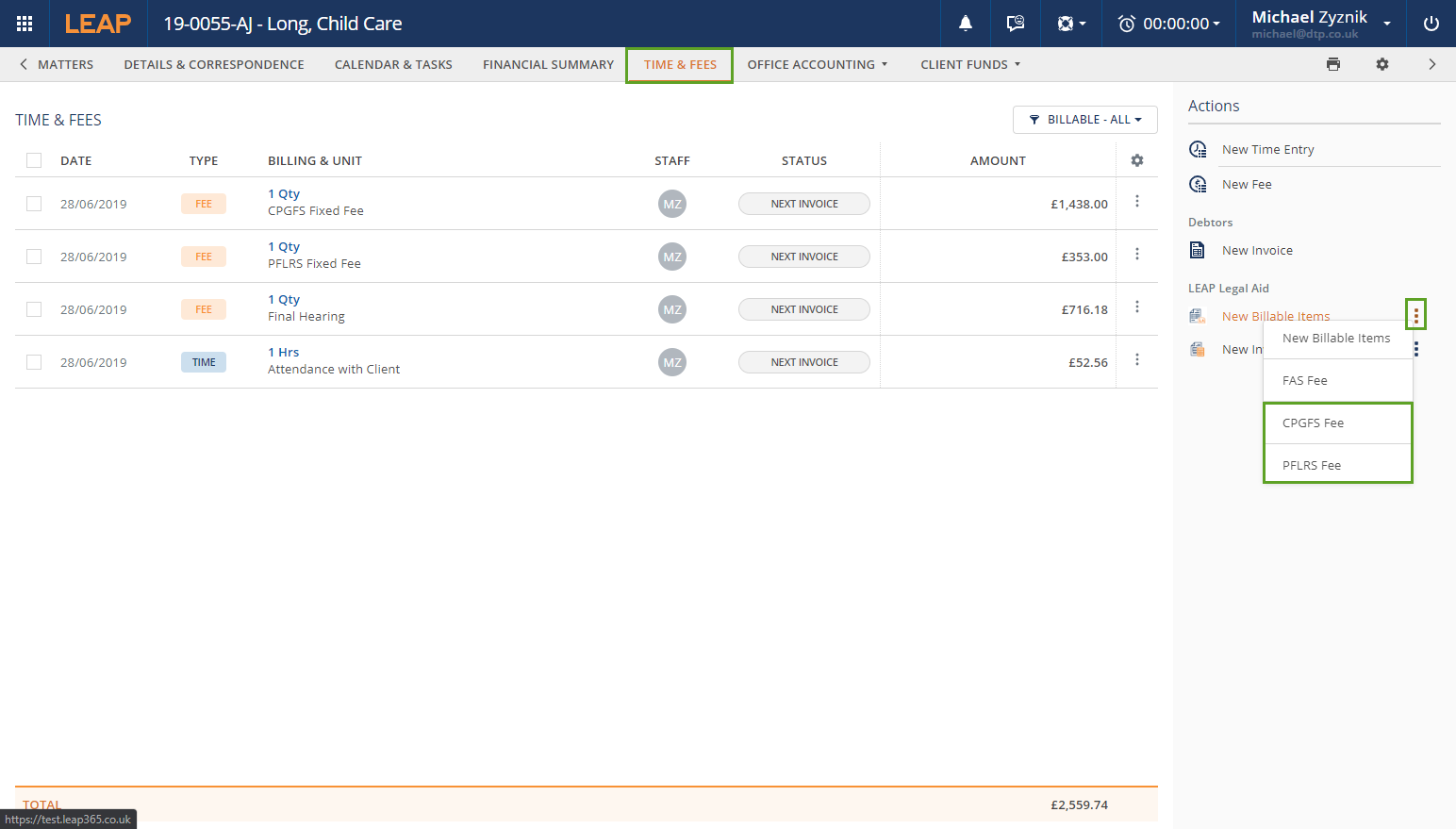Click the New Time Entry clock icon
The width and height of the screenshot is (1456, 829).
tap(1199, 149)
